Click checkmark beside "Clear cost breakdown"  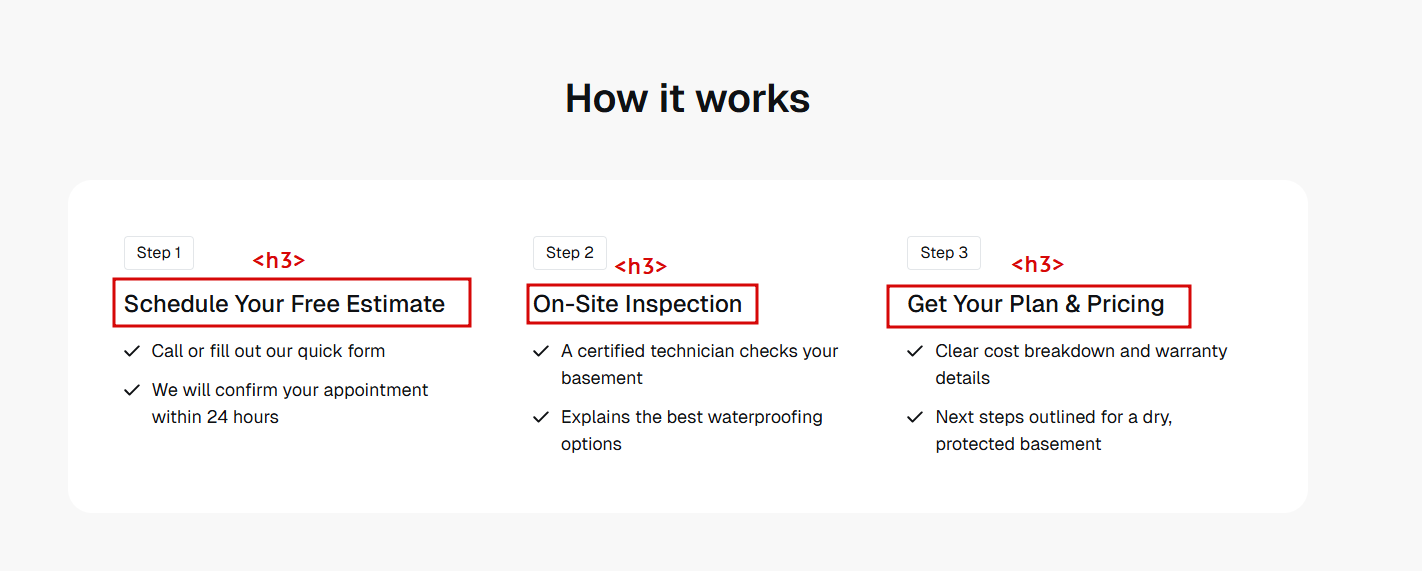click(915, 351)
